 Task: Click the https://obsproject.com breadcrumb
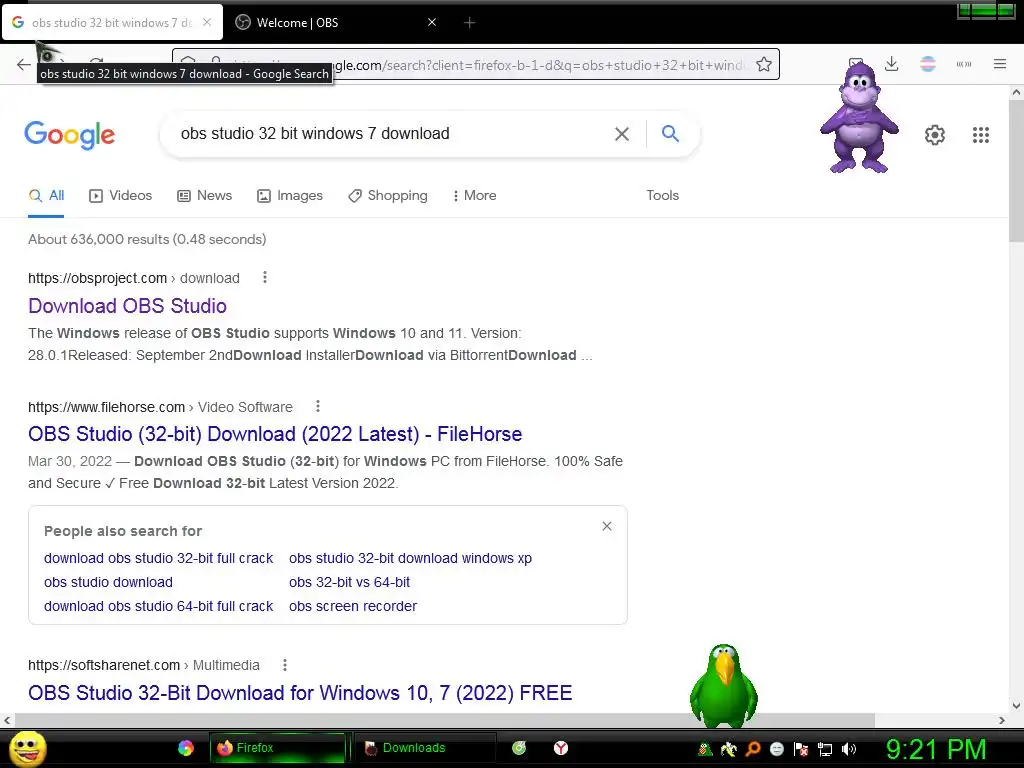click(x=97, y=278)
